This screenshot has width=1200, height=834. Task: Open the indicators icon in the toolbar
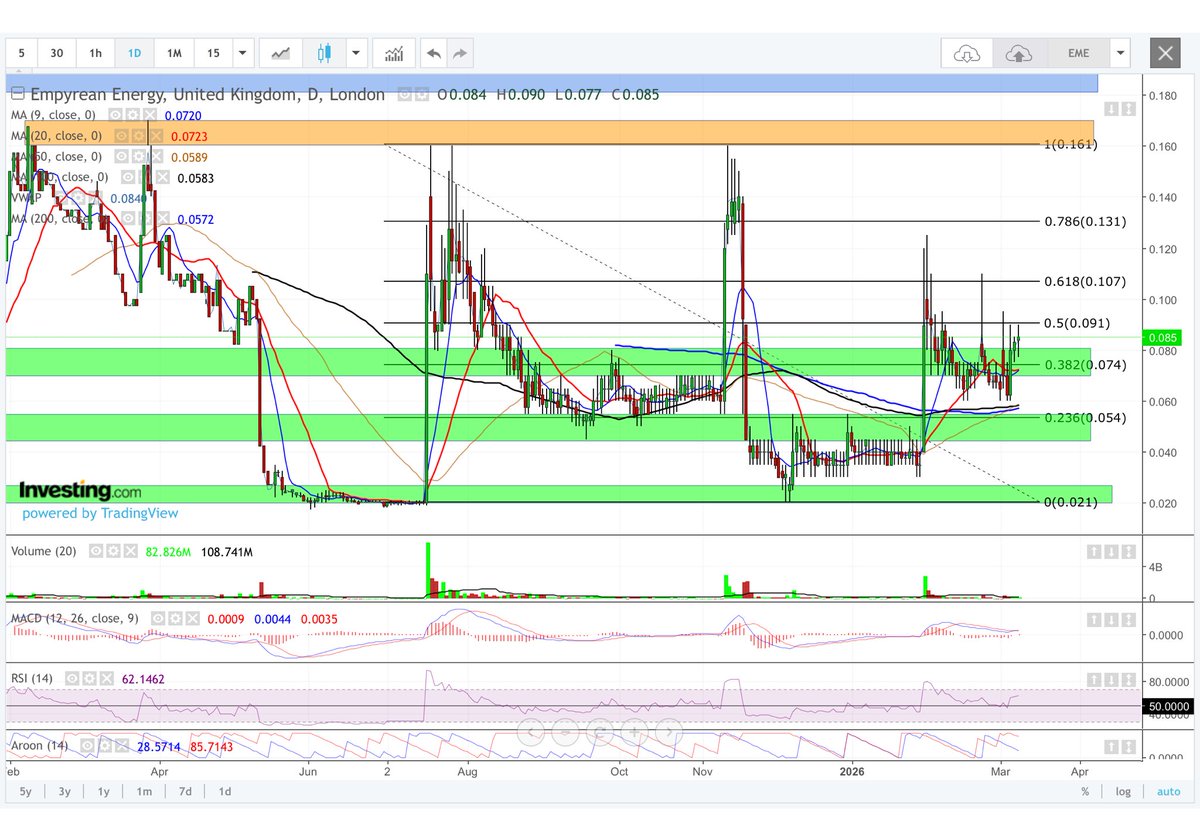point(394,52)
